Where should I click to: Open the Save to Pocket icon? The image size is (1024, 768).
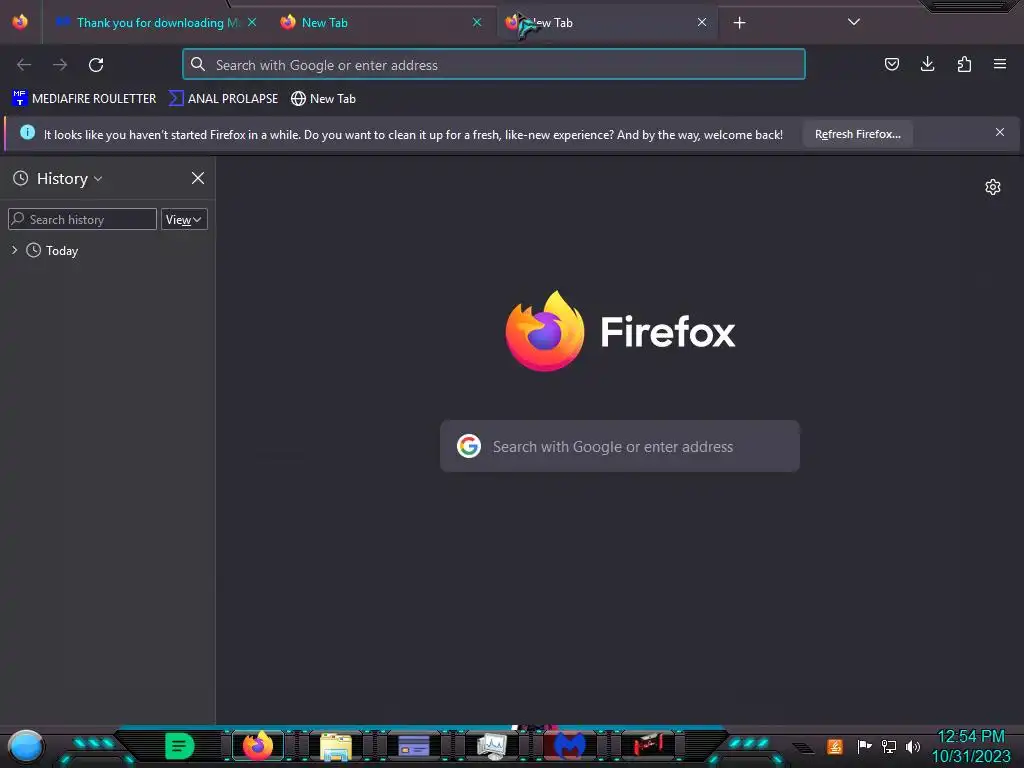click(x=891, y=64)
